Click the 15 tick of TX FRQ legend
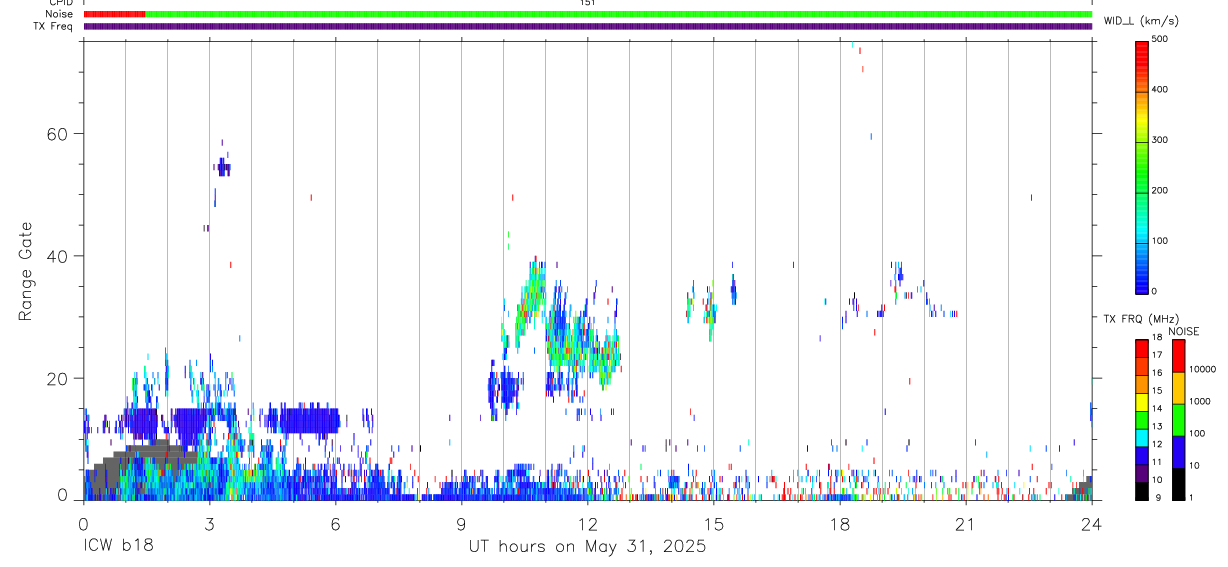The width and height of the screenshot is (1228, 567). 1156,390
